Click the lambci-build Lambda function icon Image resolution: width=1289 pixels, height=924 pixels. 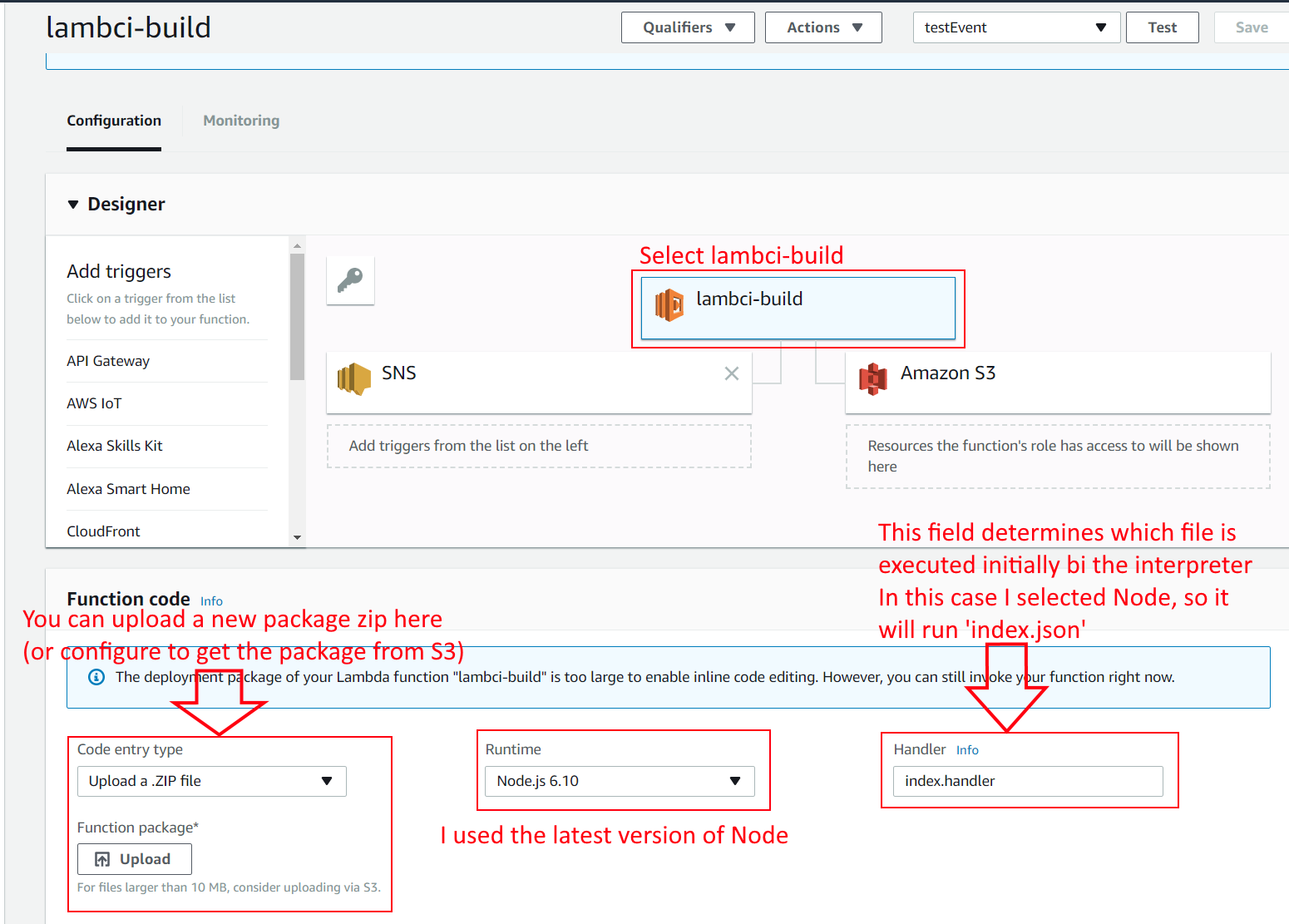[x=669, y=305]
